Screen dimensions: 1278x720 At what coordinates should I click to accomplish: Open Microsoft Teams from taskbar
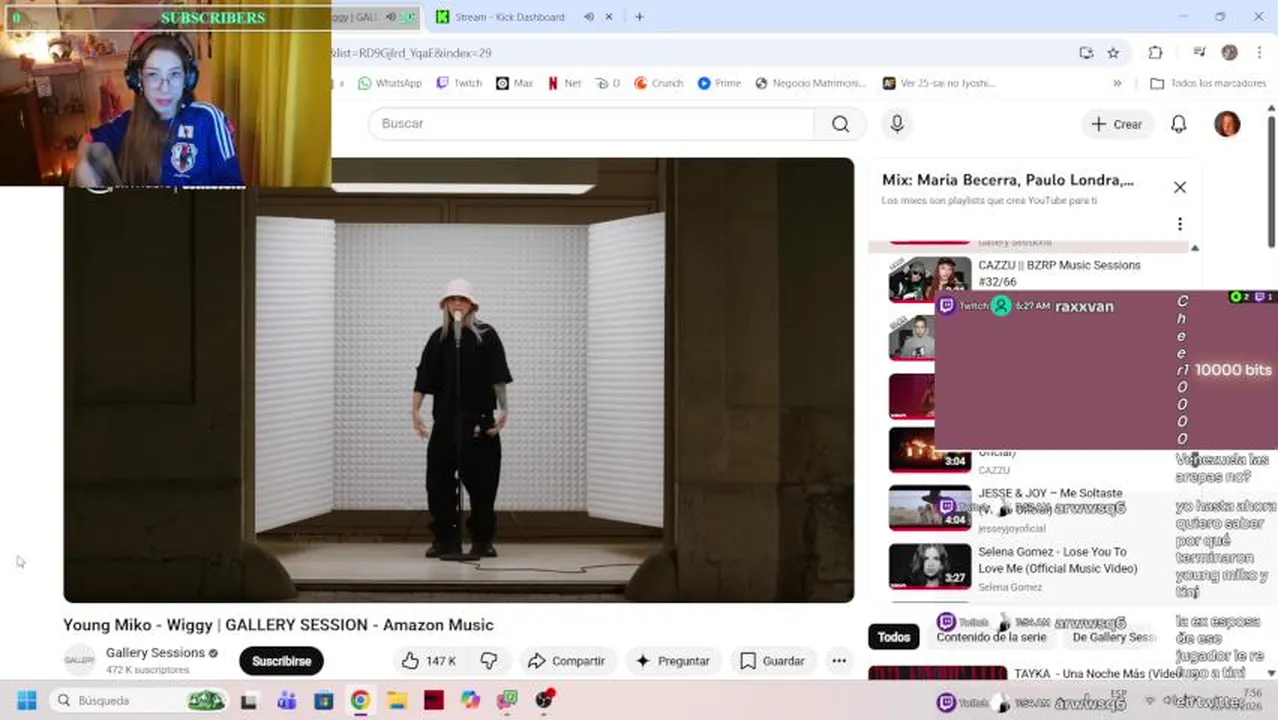point(287,700)
